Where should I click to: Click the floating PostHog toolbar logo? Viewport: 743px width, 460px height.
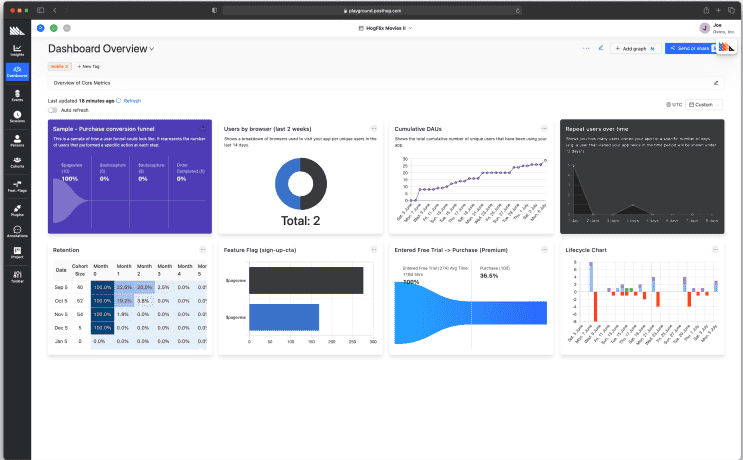[726, 47]
